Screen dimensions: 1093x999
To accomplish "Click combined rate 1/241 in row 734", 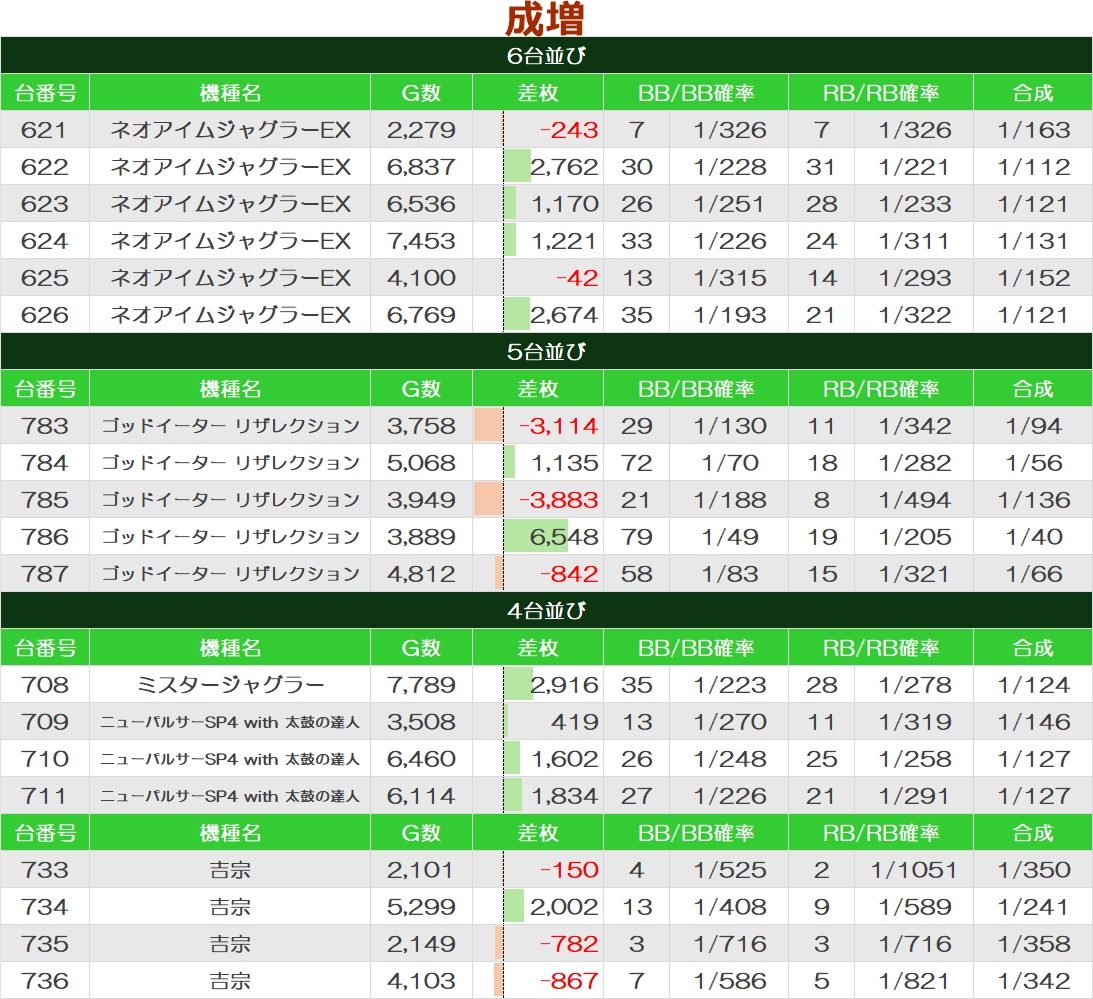I will (x=1033, y=906).
